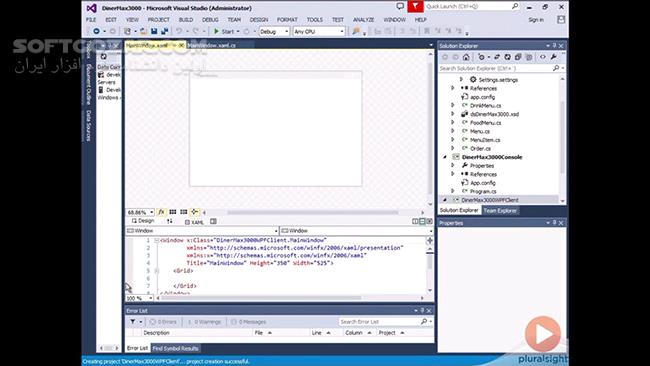Viewport: 650px width, 366px height.
Task: Click the Search Solution Explorer field
Action: click(x=501, y=68)
